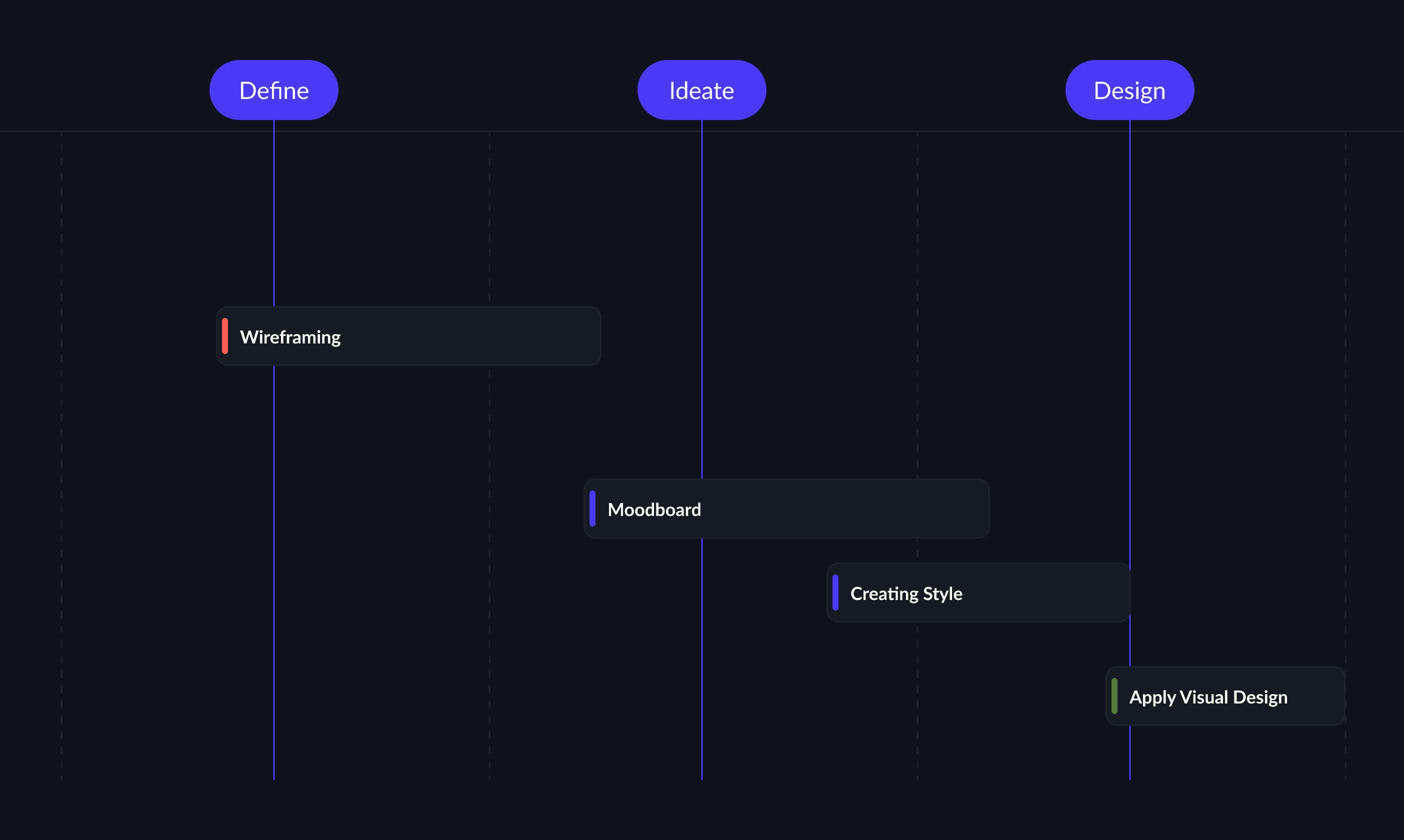Click the purple color bar on Moodboard
The height and width of the screenshot is (840, 1404).
coord(592,509)
